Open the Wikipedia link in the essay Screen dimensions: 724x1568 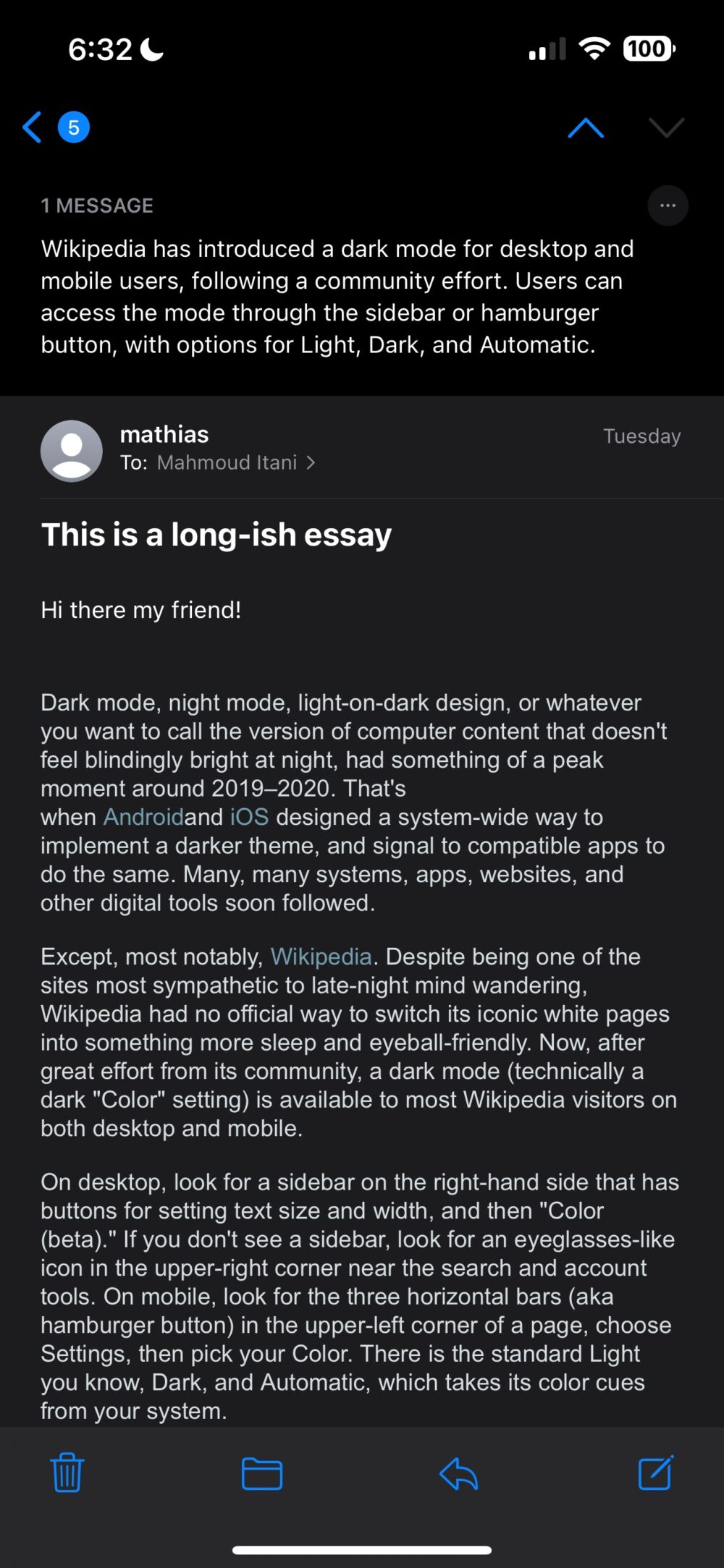click(321, 956)
